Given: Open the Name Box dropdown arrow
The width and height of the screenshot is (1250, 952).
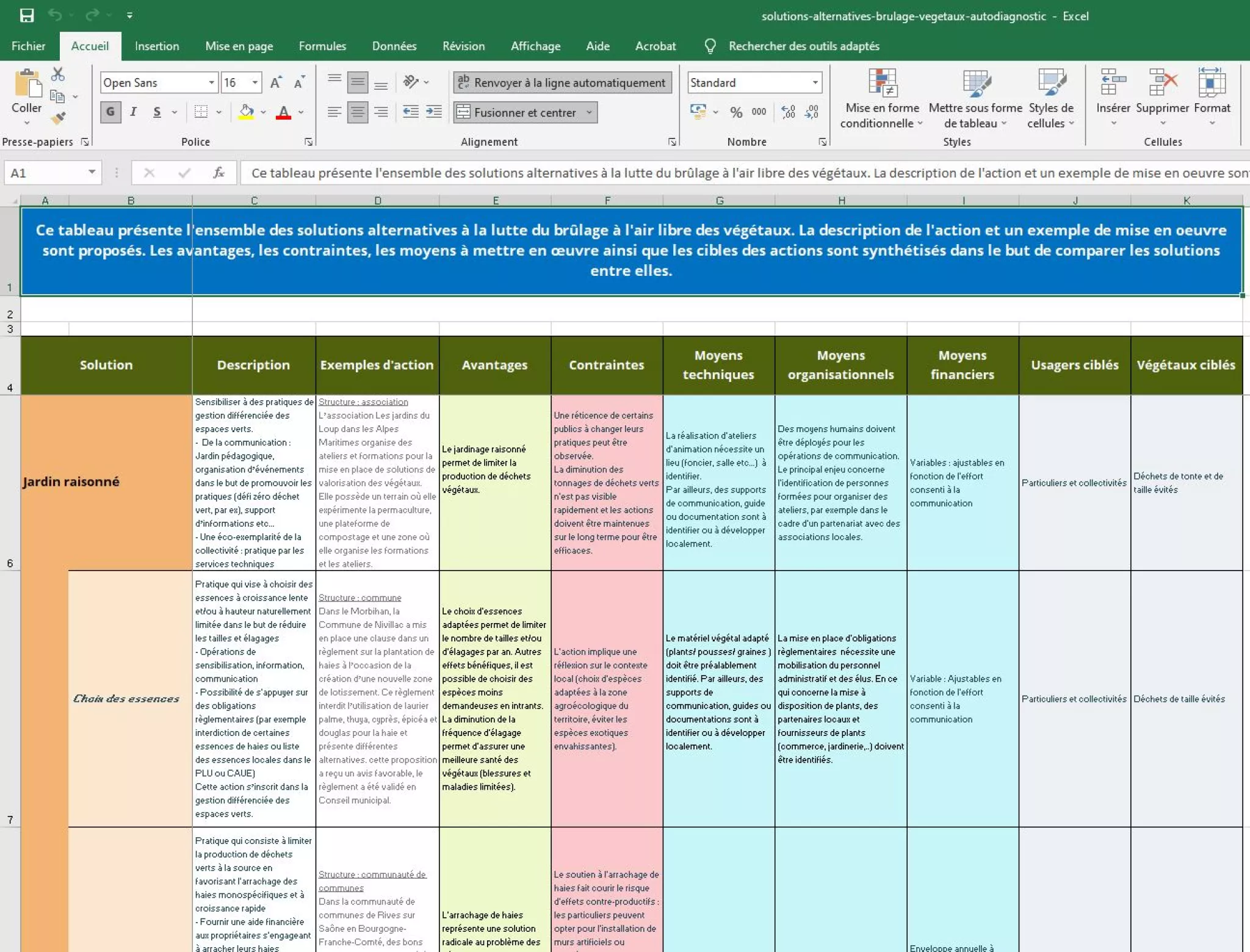Looking at the screenshot, I should click(x=92, y=173).
